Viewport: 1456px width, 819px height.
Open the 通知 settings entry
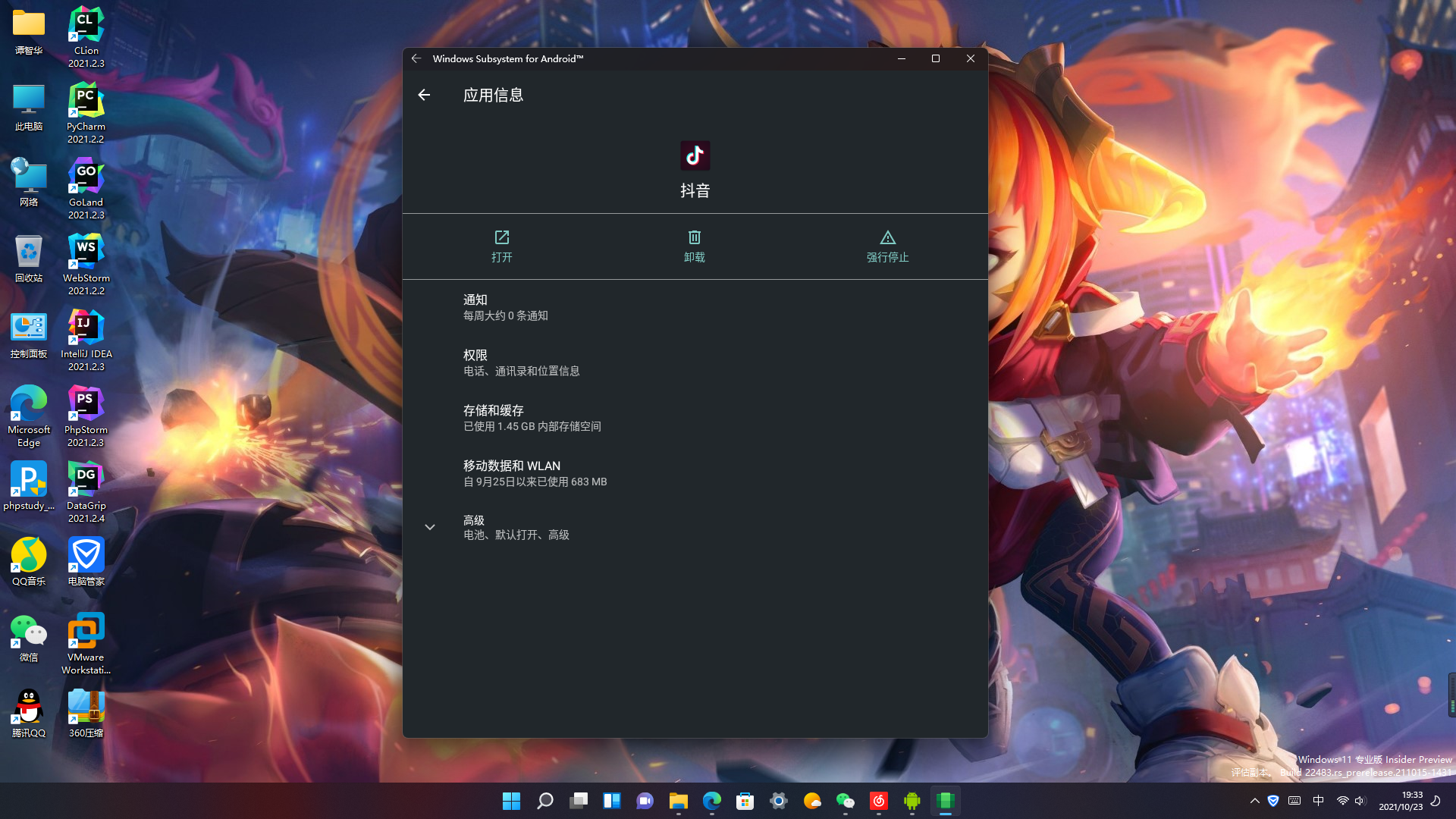[x=506, y=307]
